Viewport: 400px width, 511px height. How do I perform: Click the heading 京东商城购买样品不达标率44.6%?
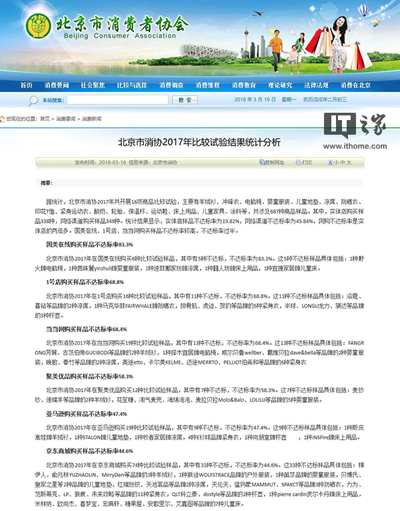pyautogui.click(x=89, y=451)
